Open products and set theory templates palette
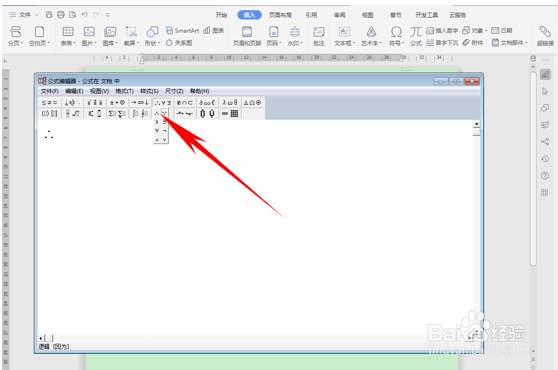The image size is (558, 370). (x=207, y=113)
